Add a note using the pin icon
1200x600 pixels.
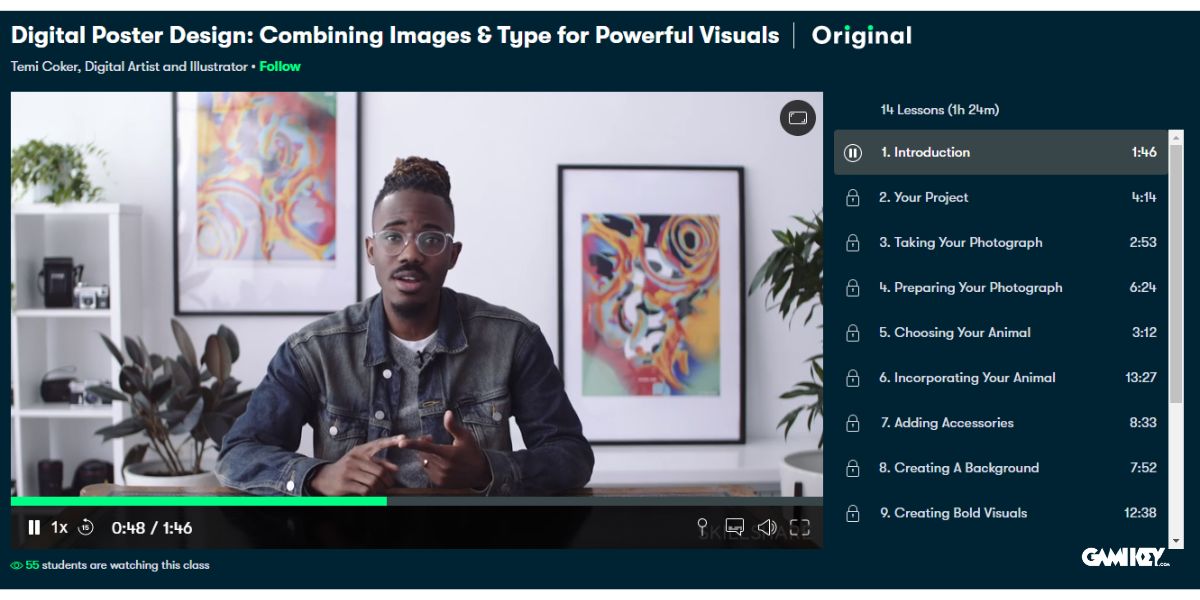[x=702, y=527]
